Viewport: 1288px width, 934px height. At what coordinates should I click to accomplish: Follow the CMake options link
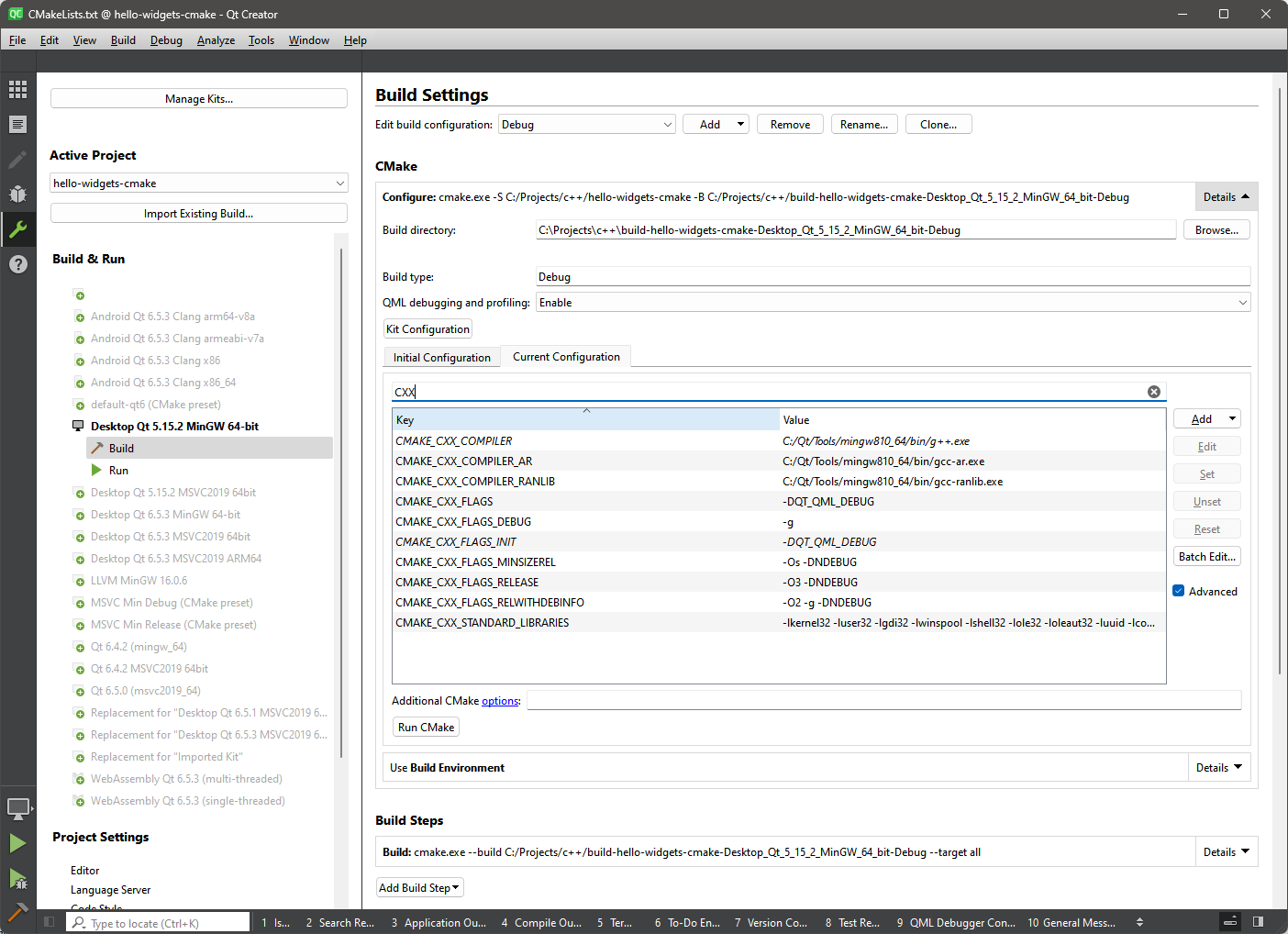500,700
